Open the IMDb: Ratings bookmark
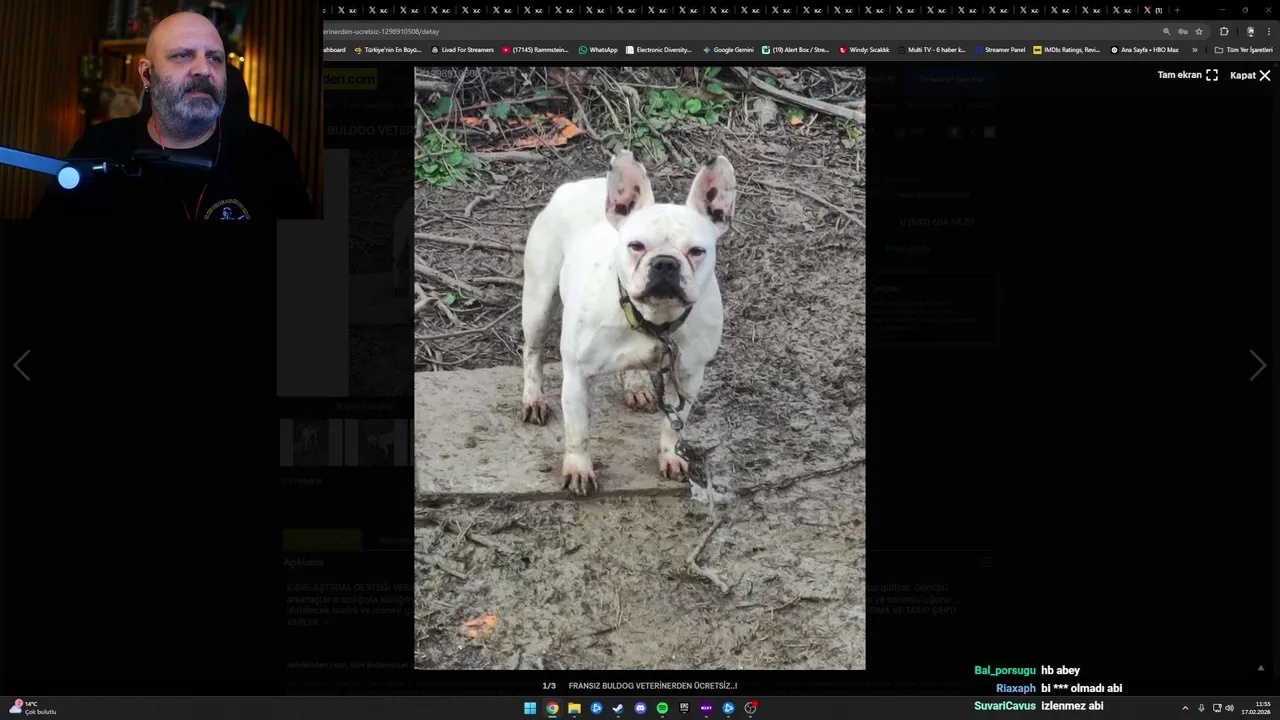This screenshot has width=1280, height=720. pos(1066,49)
